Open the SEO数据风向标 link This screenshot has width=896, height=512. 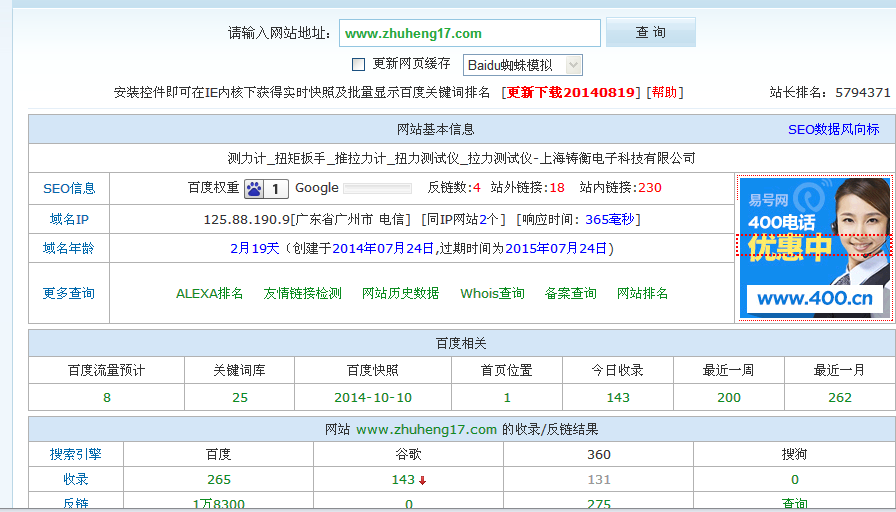coord(833,129)
